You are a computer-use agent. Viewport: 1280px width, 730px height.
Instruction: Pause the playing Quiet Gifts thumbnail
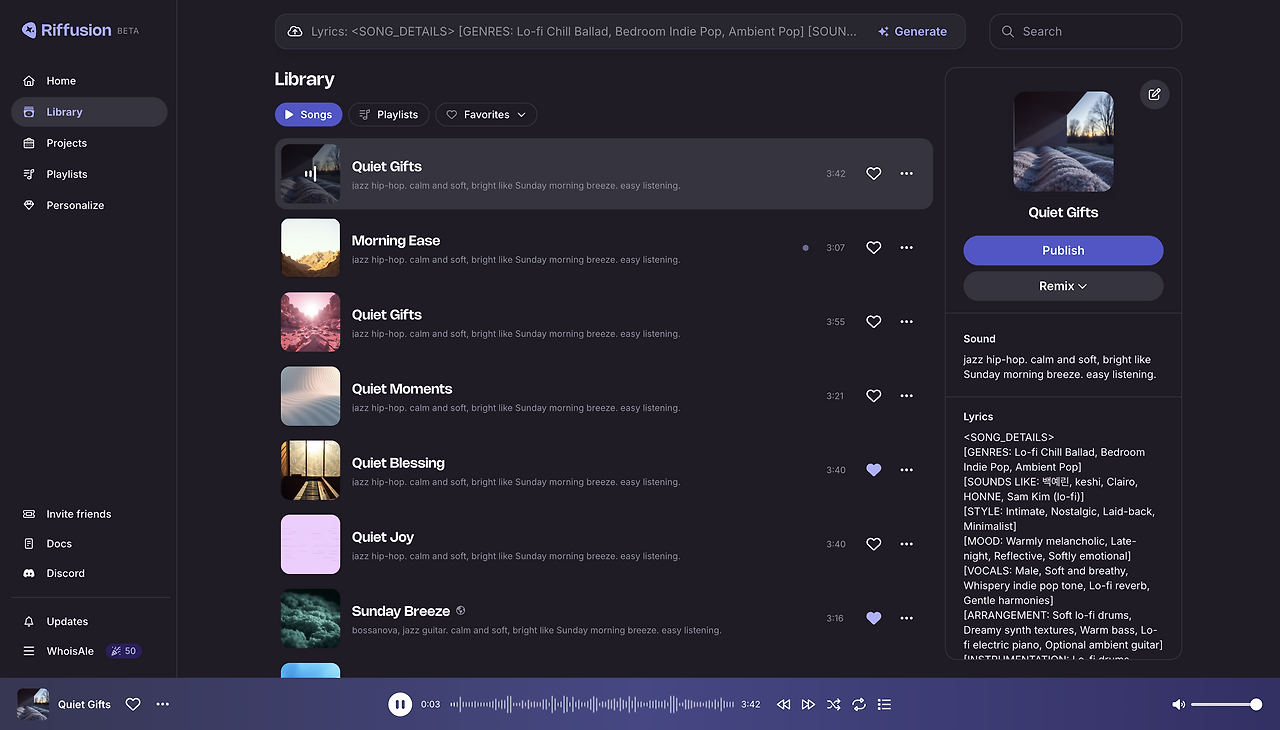[x=310, y=174]
